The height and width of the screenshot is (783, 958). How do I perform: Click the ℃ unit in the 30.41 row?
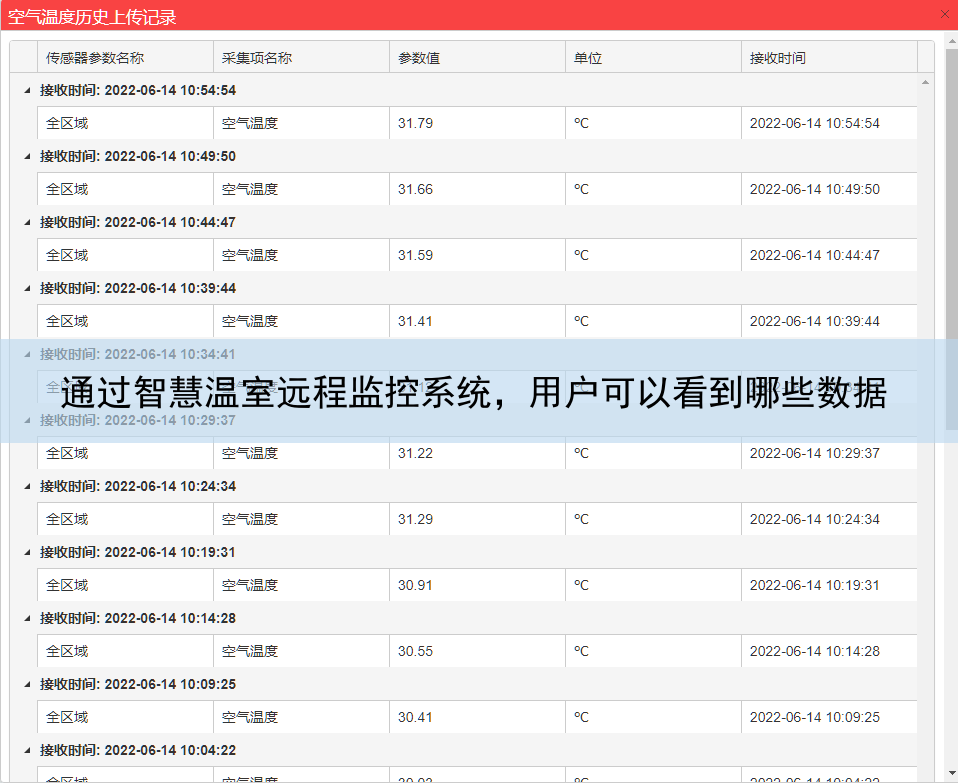(581, 717)
